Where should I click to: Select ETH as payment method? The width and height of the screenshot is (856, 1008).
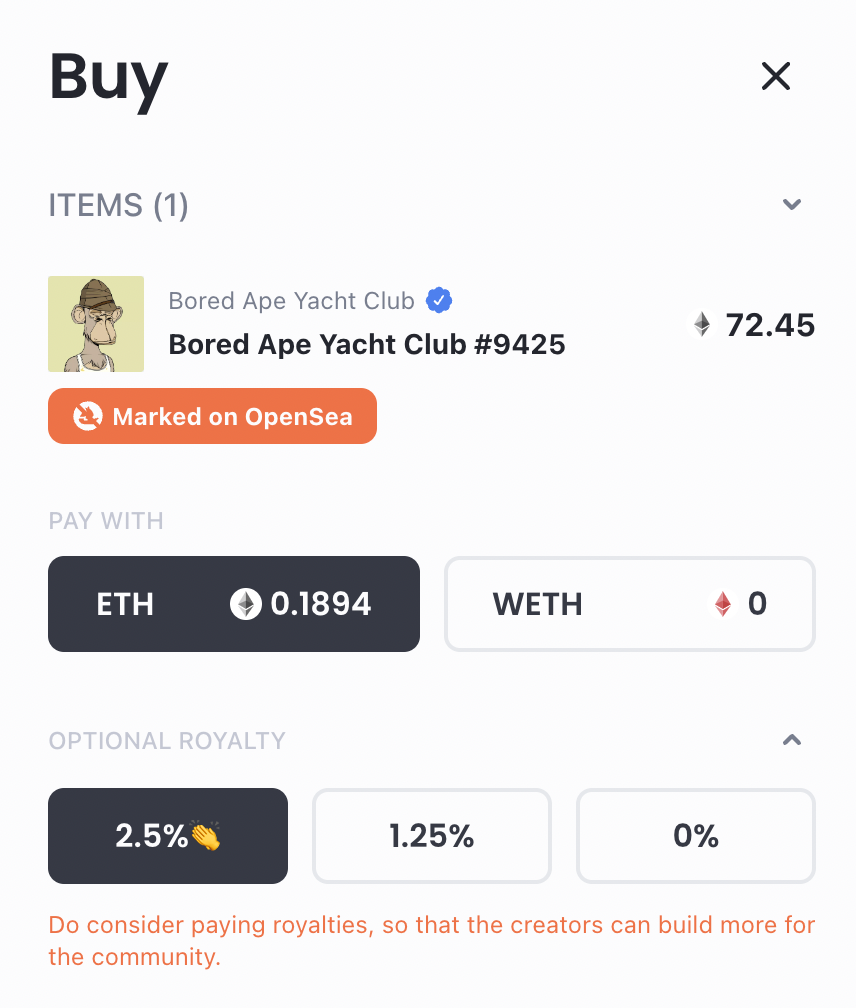point(234,604)
